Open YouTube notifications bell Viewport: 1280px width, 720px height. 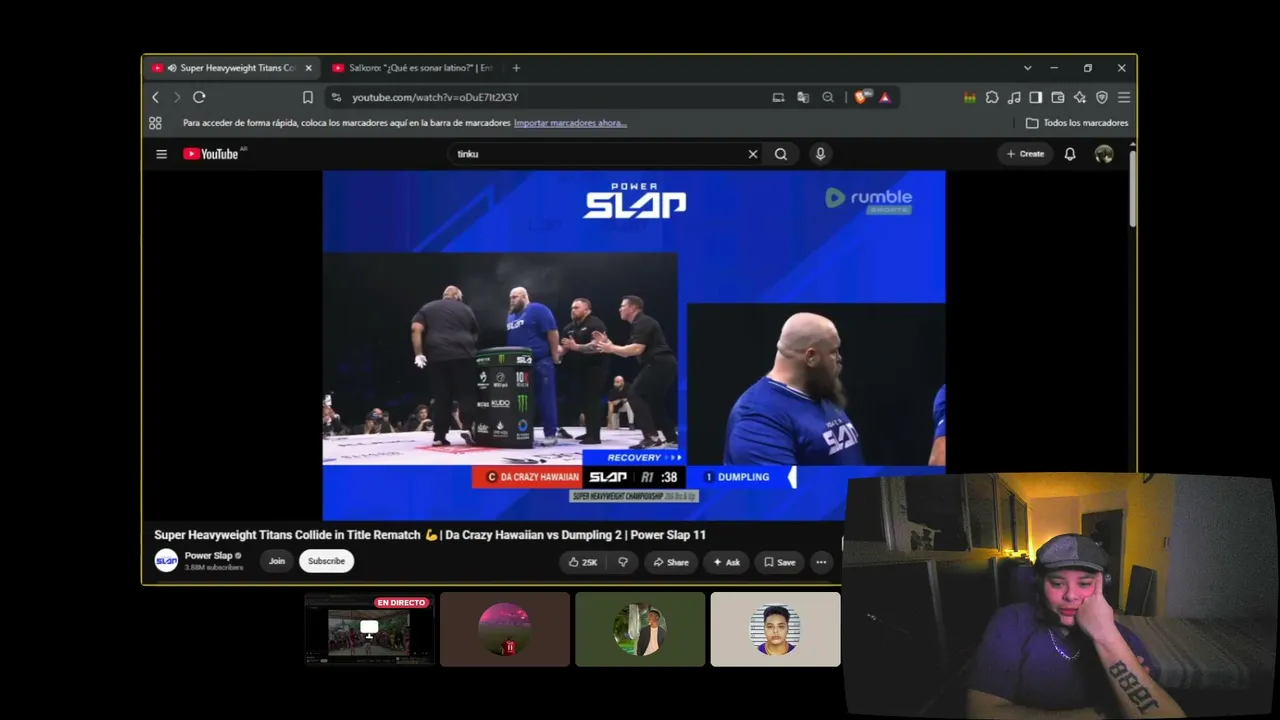(1070, 154)
